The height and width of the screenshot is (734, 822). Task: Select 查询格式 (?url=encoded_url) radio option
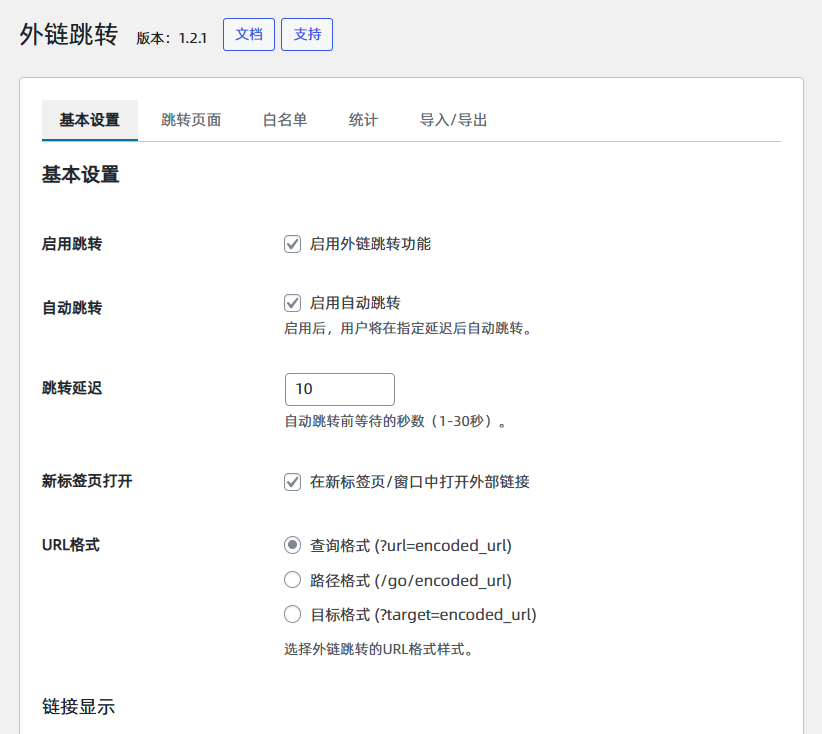[293, 545]
